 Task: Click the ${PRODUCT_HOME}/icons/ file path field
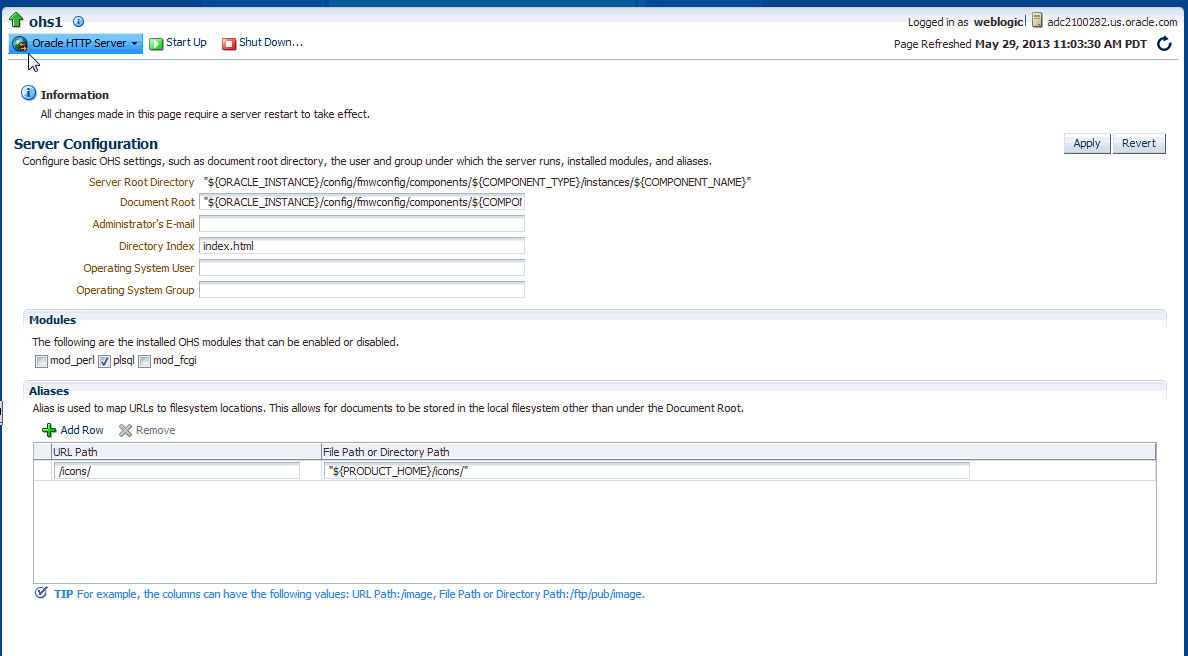pyautogui.click(x=646, y=471)
